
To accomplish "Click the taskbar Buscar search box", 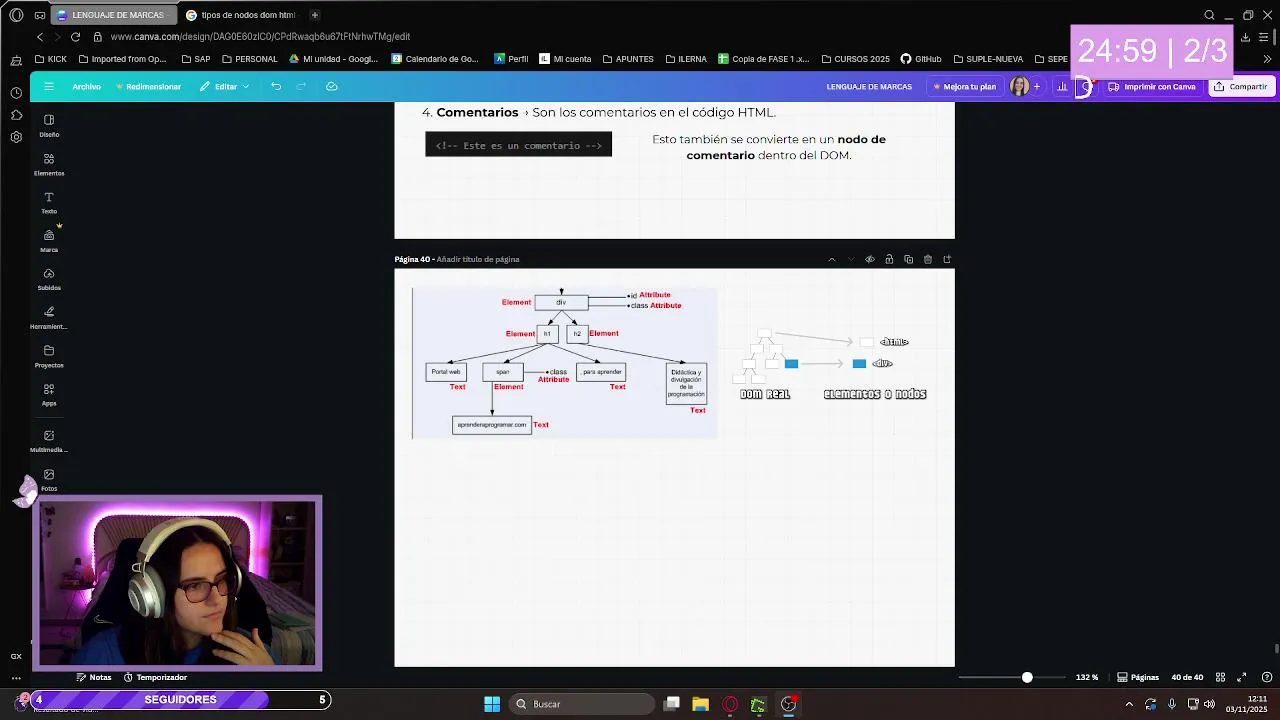I will click(582, 704).
